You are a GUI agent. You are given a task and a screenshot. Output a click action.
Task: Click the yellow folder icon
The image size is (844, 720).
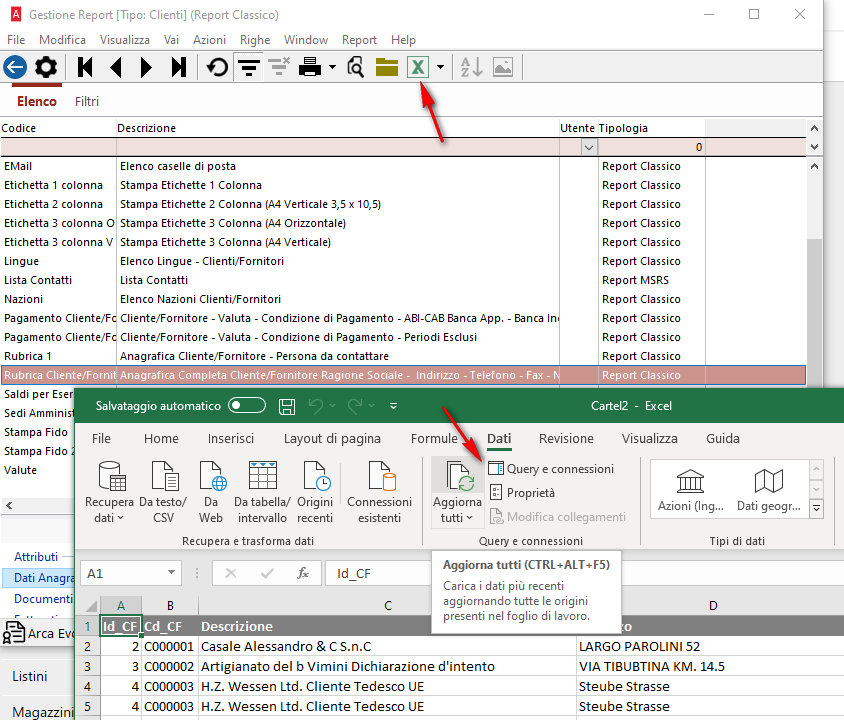coord(386,67)
